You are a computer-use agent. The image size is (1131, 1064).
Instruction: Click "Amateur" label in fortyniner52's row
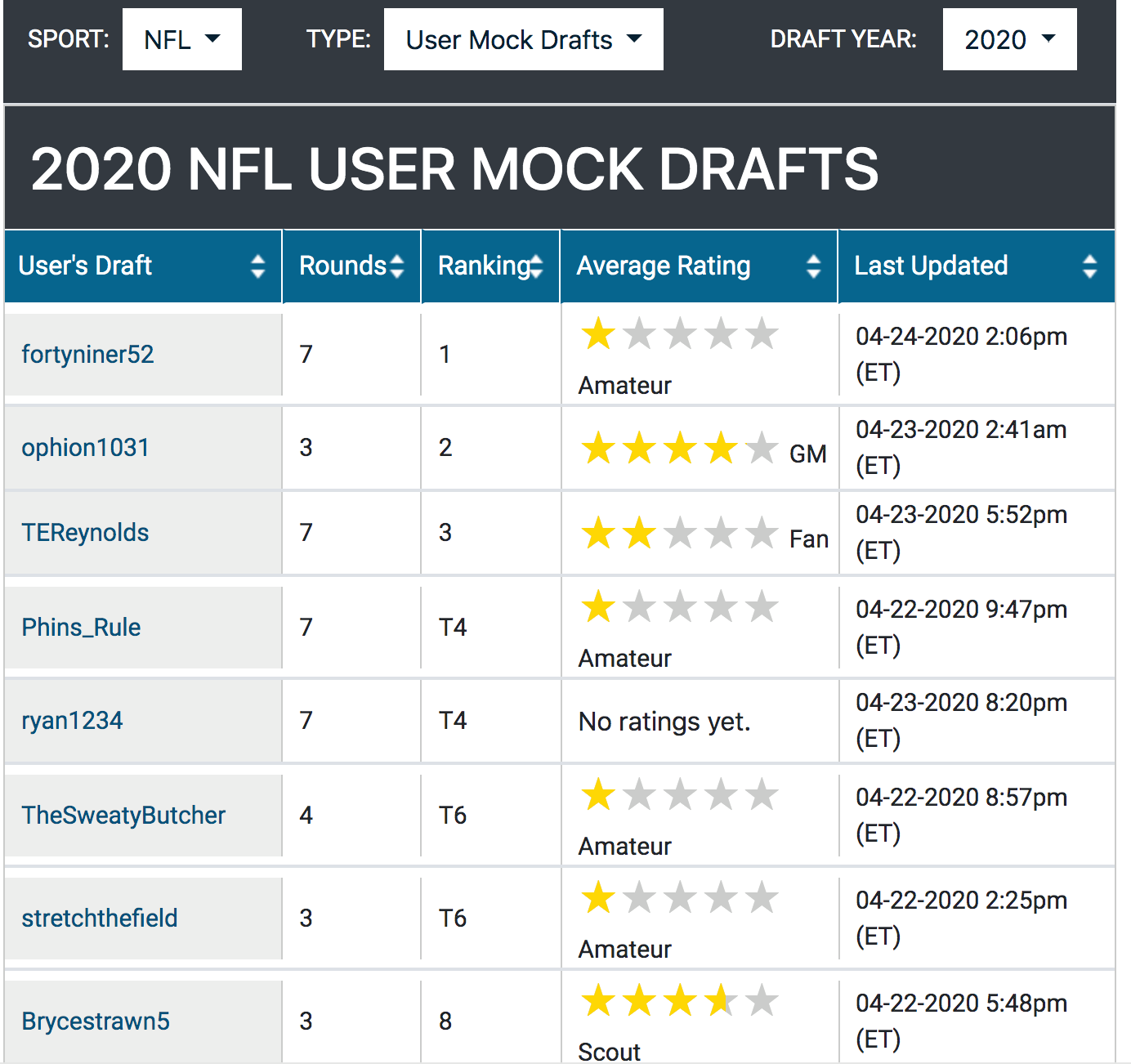click(625, 385)
